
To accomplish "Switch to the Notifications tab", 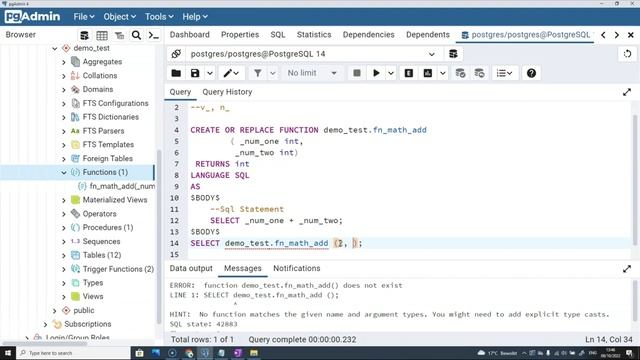I will point(297,268).
